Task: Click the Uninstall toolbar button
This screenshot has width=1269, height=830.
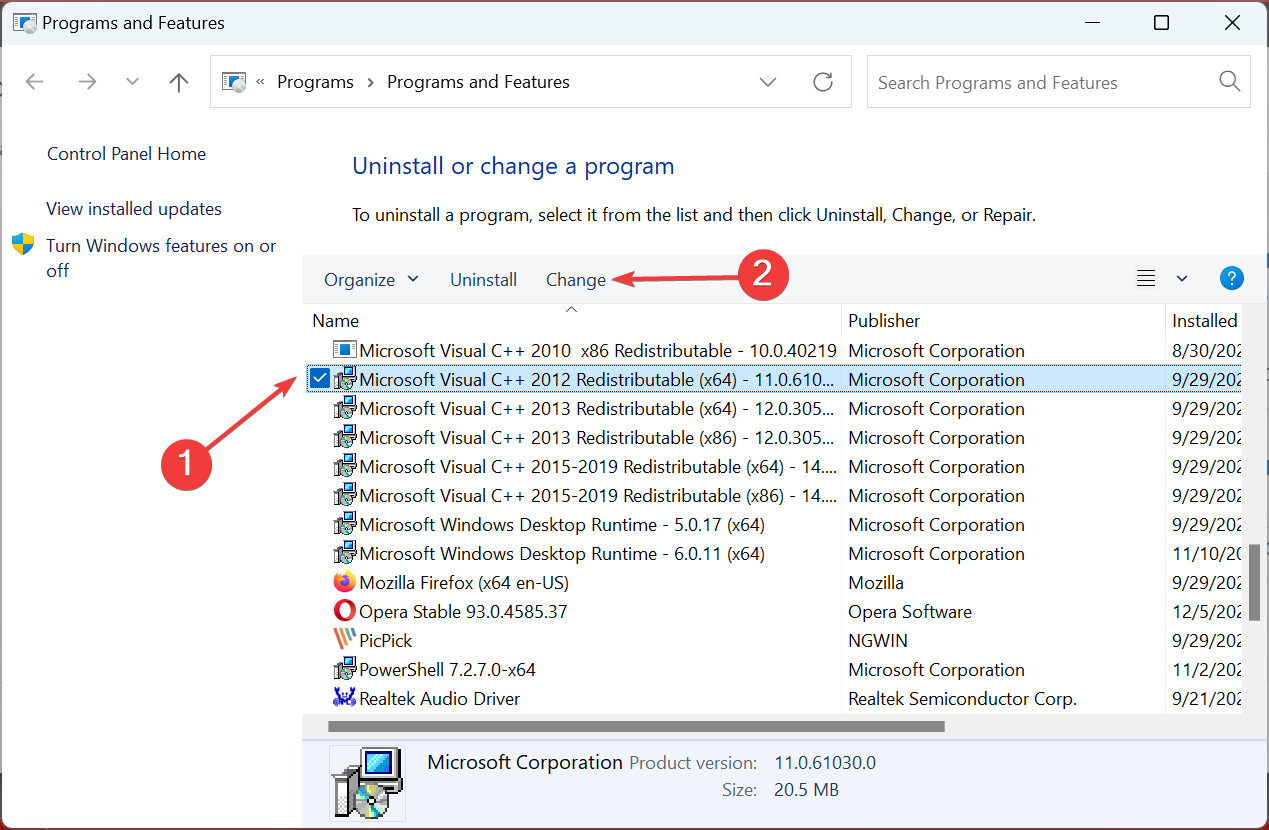Action: click(483, 280)
